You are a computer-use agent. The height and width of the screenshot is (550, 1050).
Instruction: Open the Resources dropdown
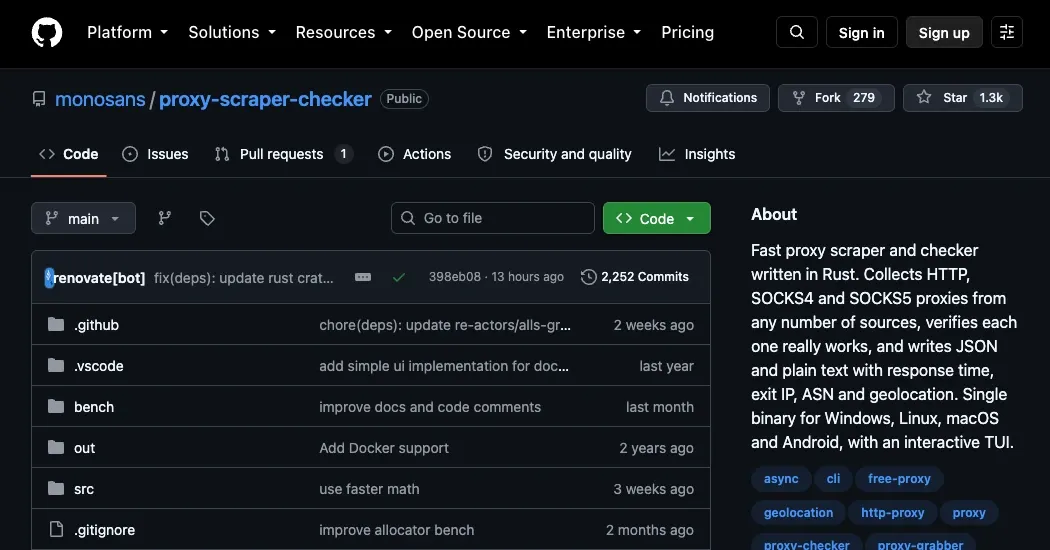(344, 32)
